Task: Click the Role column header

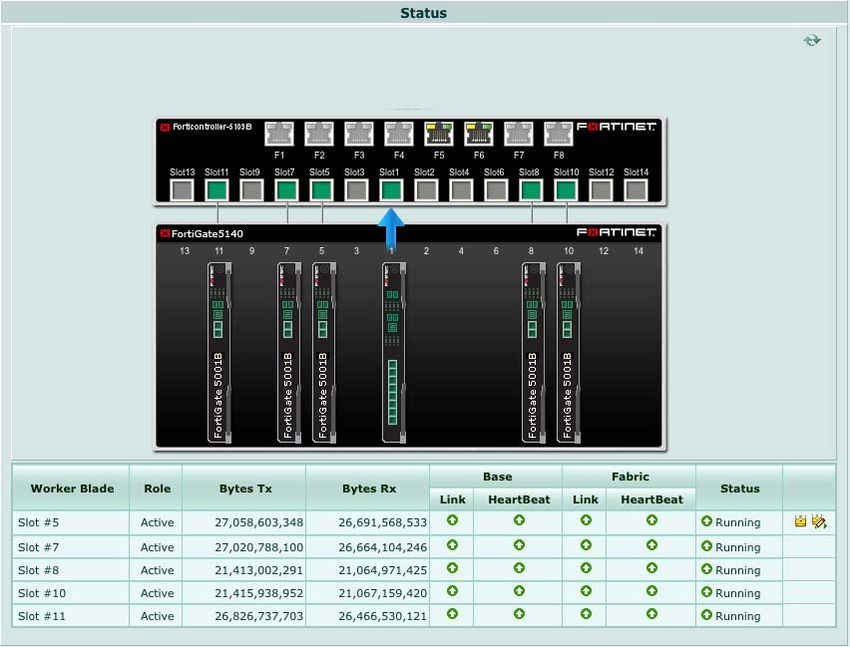Action: [157, 488]
